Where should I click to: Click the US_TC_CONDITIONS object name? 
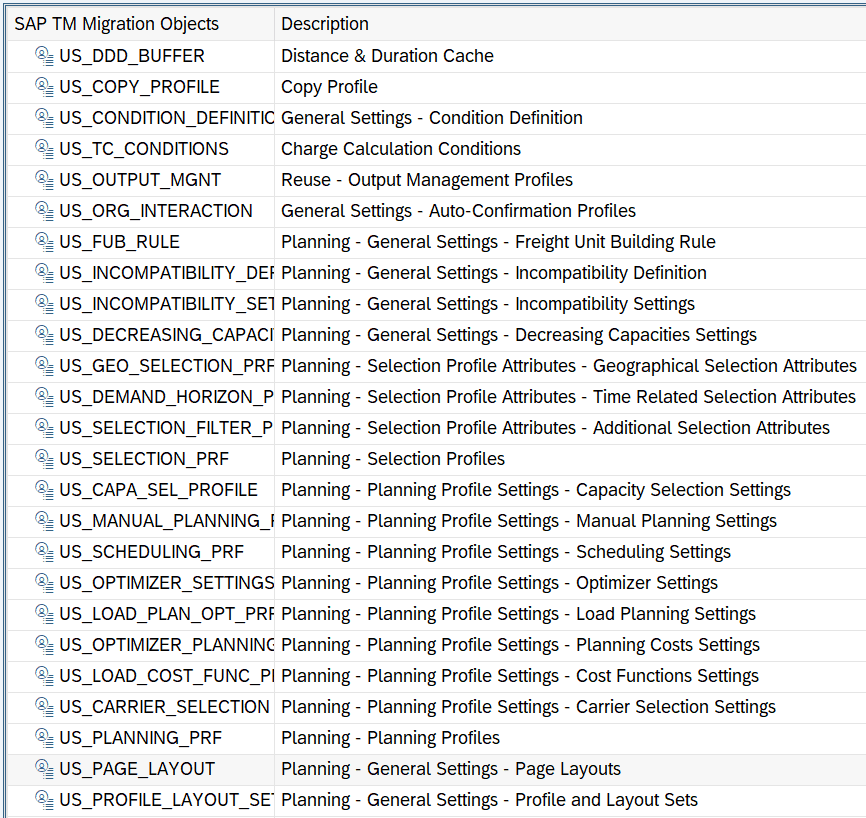[x=144, y=149]
